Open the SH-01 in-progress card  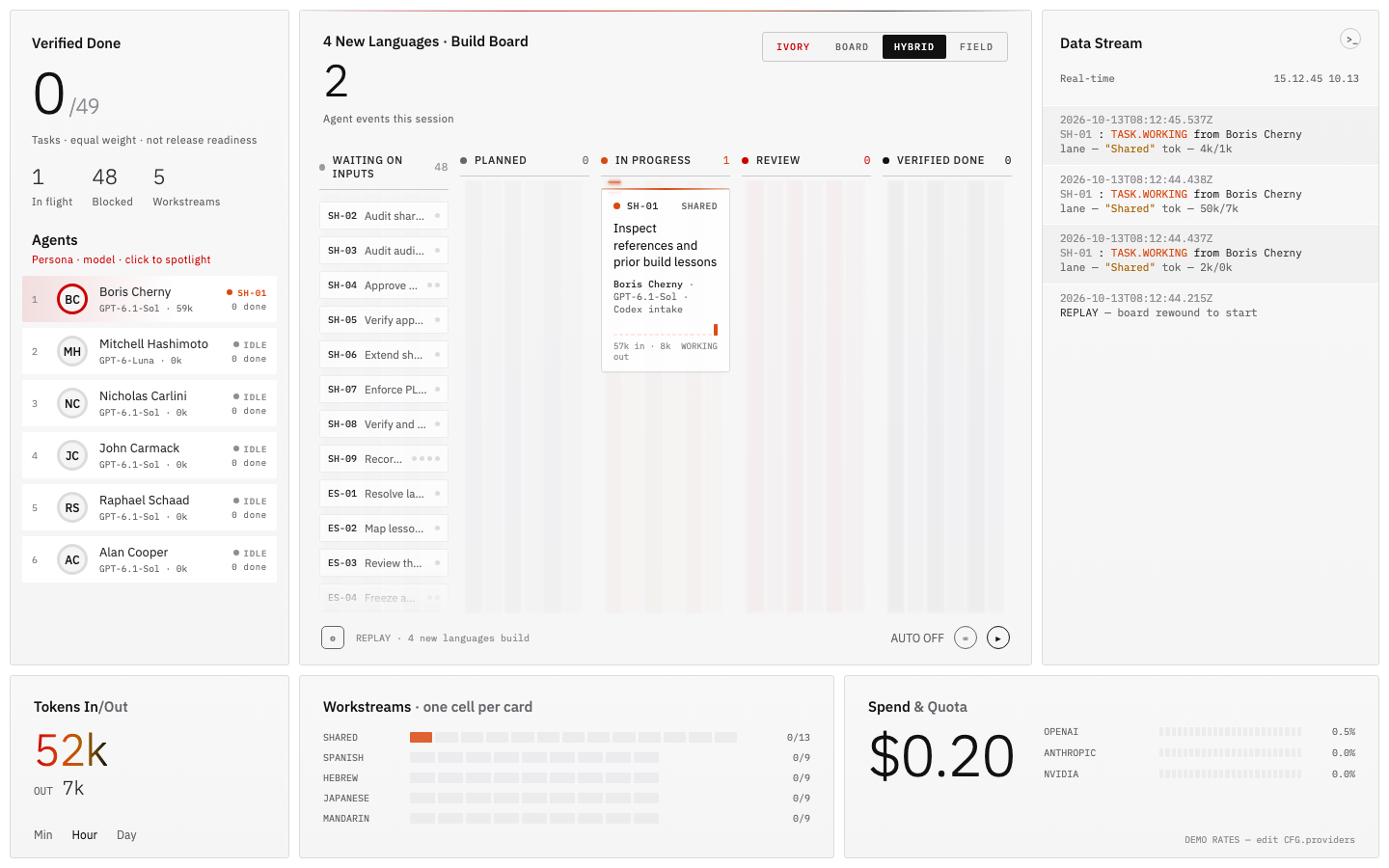coord(666,281)
